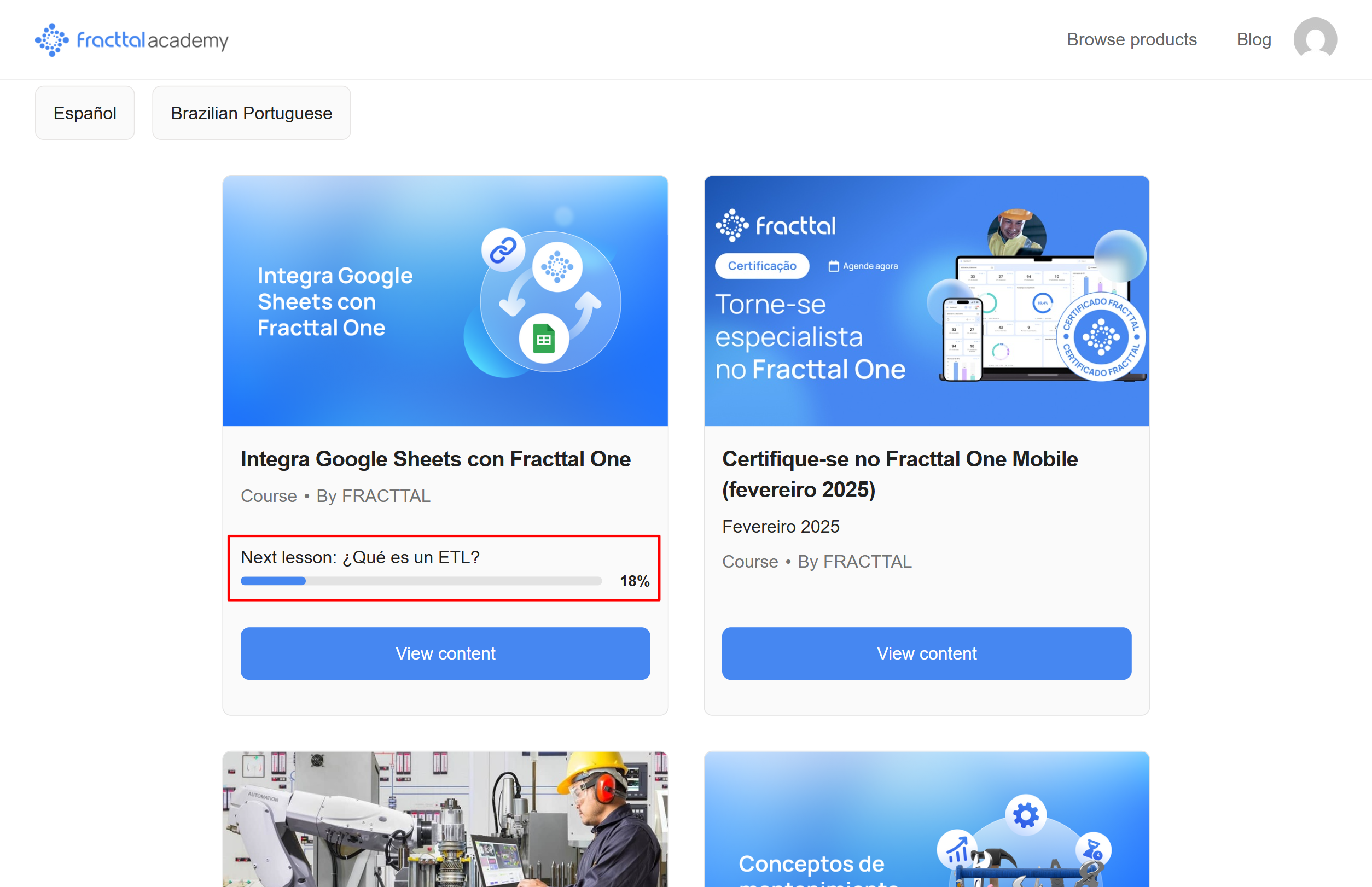Image resolution: width=1372 pixels, height=887 pixels.
Task: Click 'Course • By FRACTTAL' under the Certifique-se course
Action: 817,562
